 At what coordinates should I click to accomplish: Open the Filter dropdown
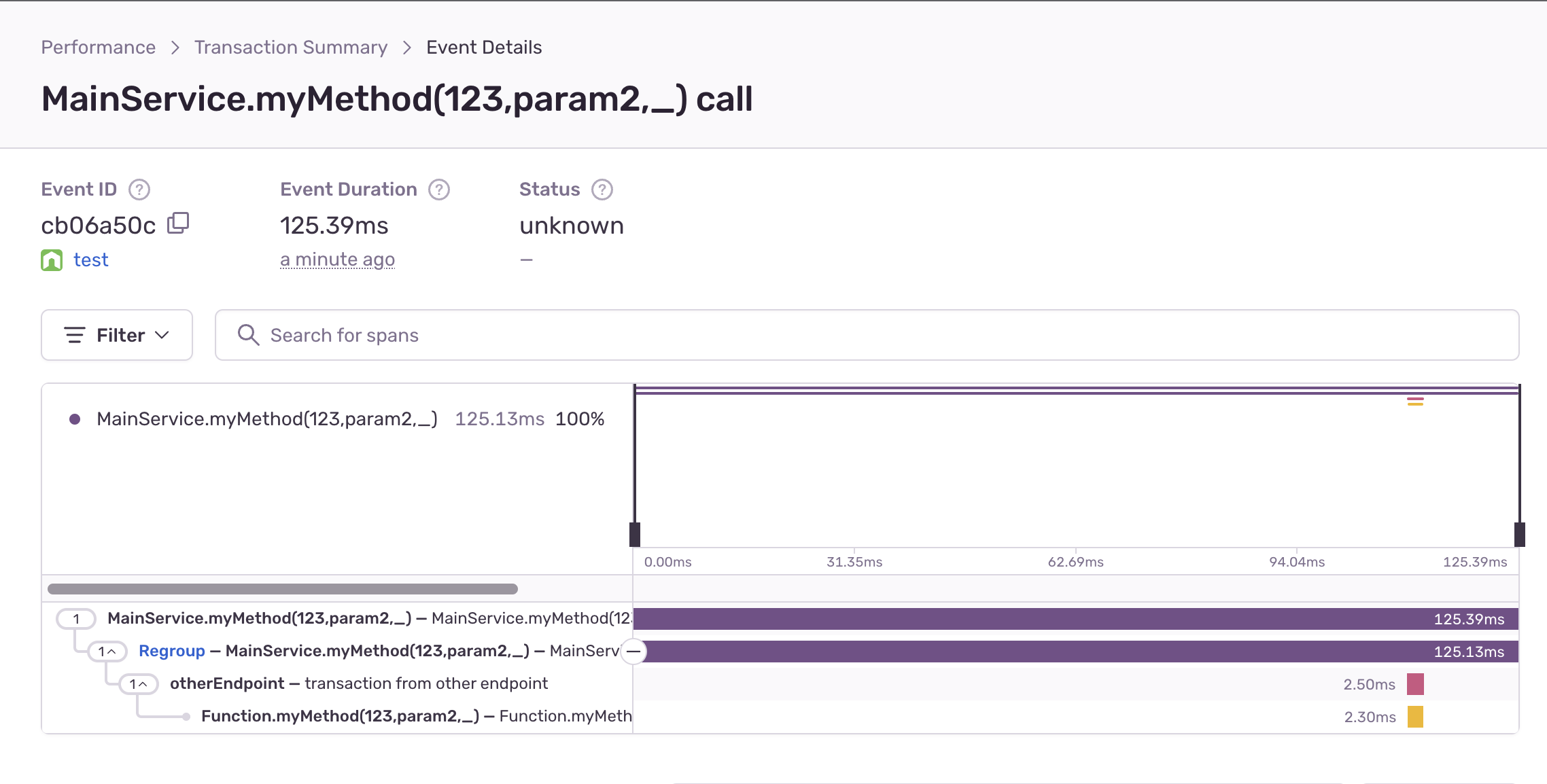[117, 335]
